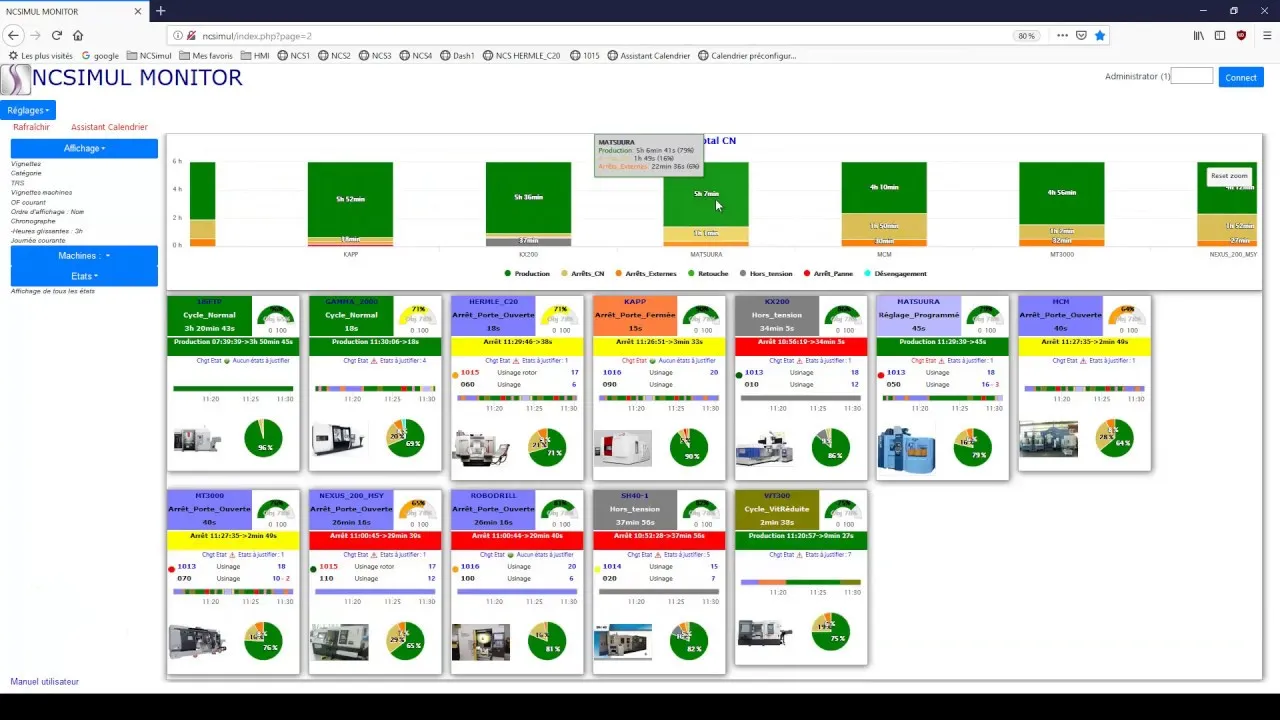Click the Administrator password input field
The height and width of the screenshot is (720, 1280).
(x=1191, y=76)
